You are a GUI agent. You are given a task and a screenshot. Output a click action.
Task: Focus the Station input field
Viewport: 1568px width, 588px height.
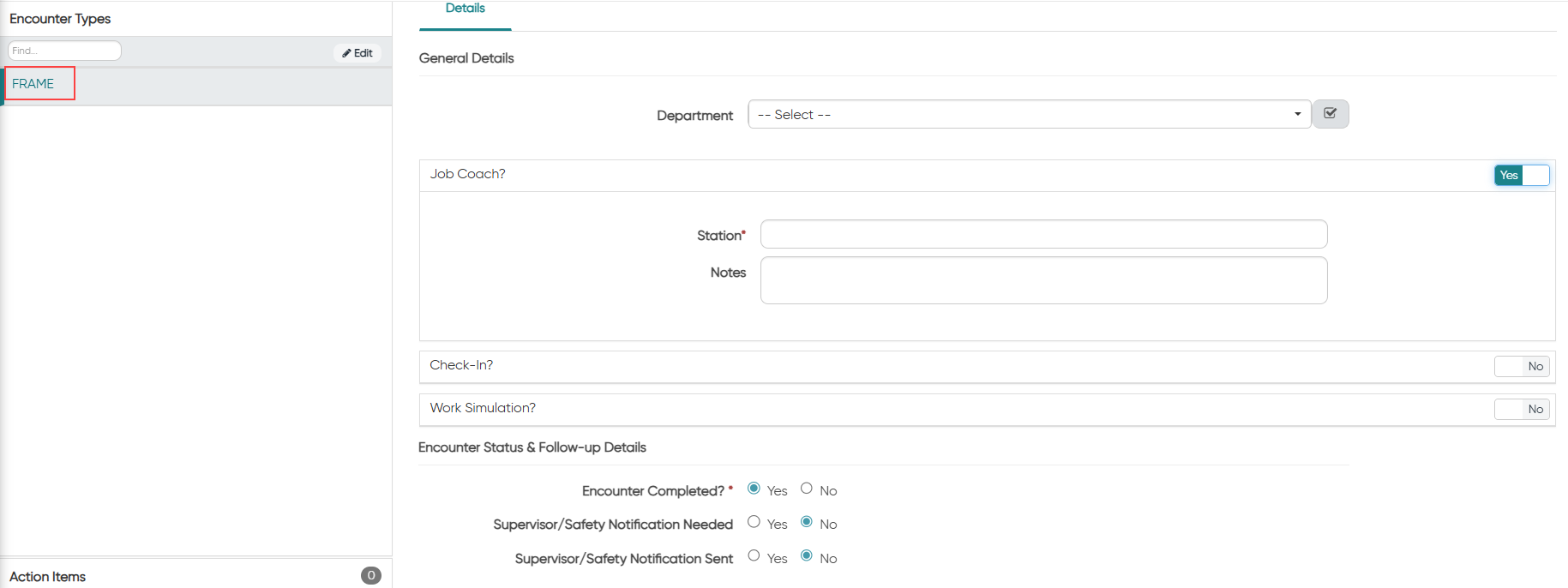pos(1044,234)
